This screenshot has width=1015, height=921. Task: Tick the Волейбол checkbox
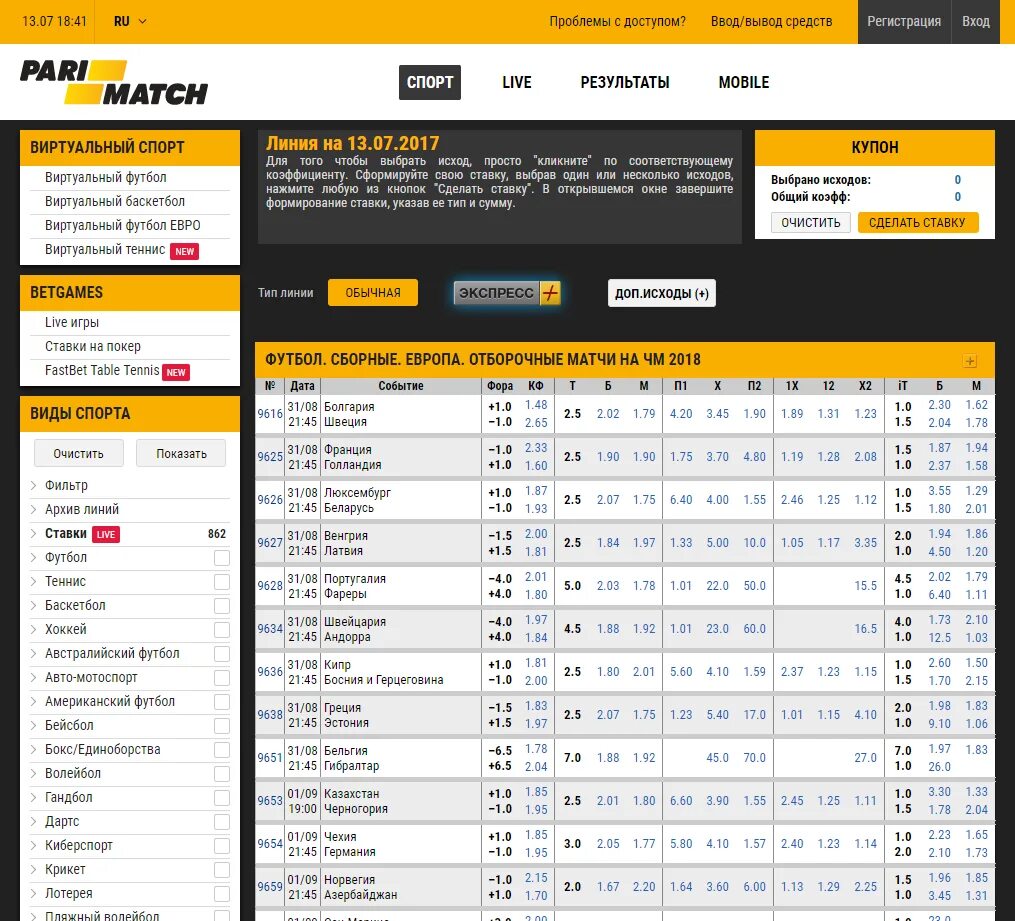click(x=221, y=773)
